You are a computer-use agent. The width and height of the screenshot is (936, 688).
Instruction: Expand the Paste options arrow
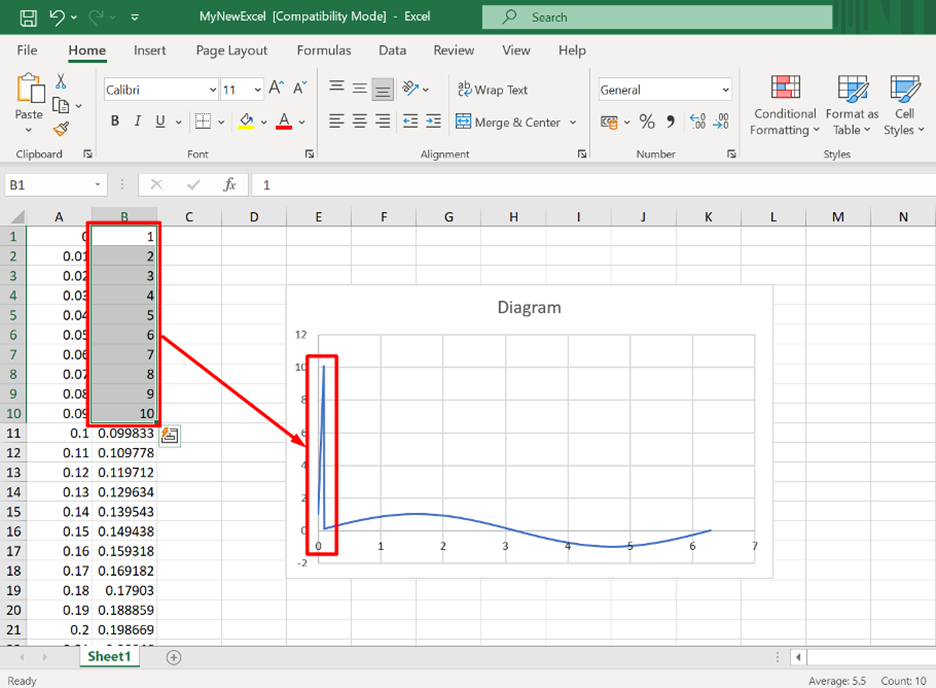[x=29, y=129]
